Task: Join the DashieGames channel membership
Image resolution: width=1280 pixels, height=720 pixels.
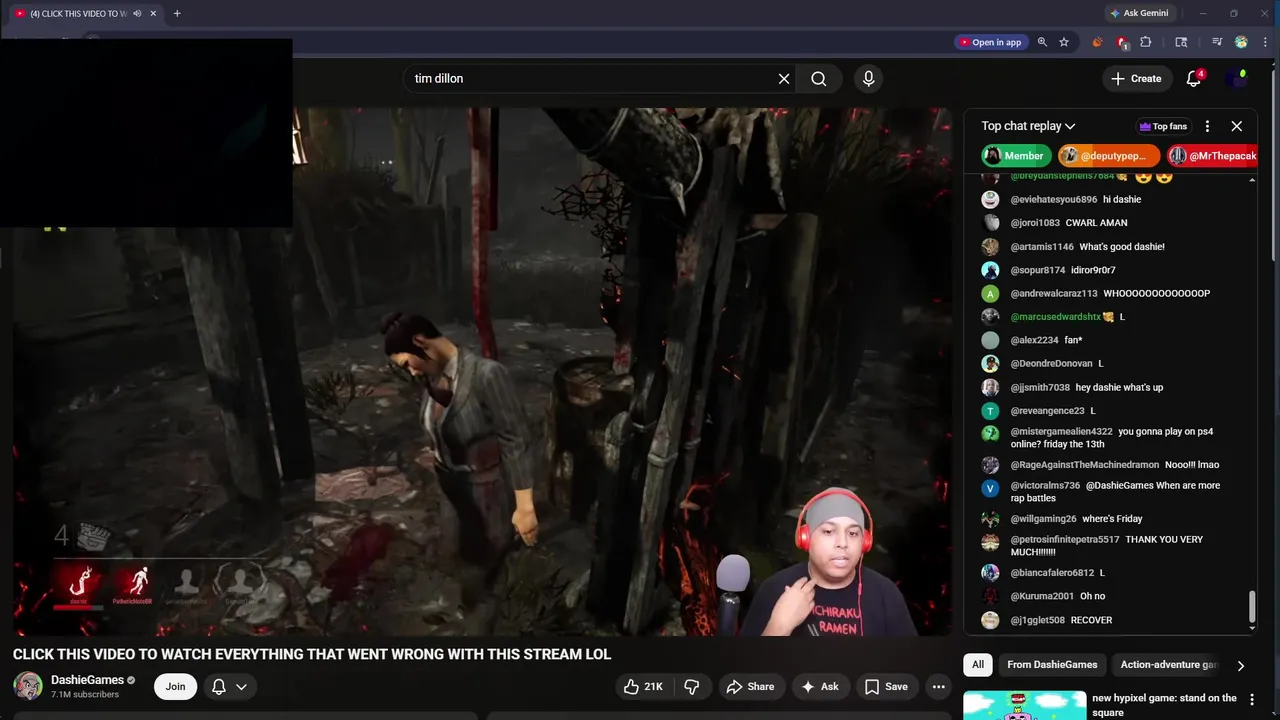Action: pos(175,687)
